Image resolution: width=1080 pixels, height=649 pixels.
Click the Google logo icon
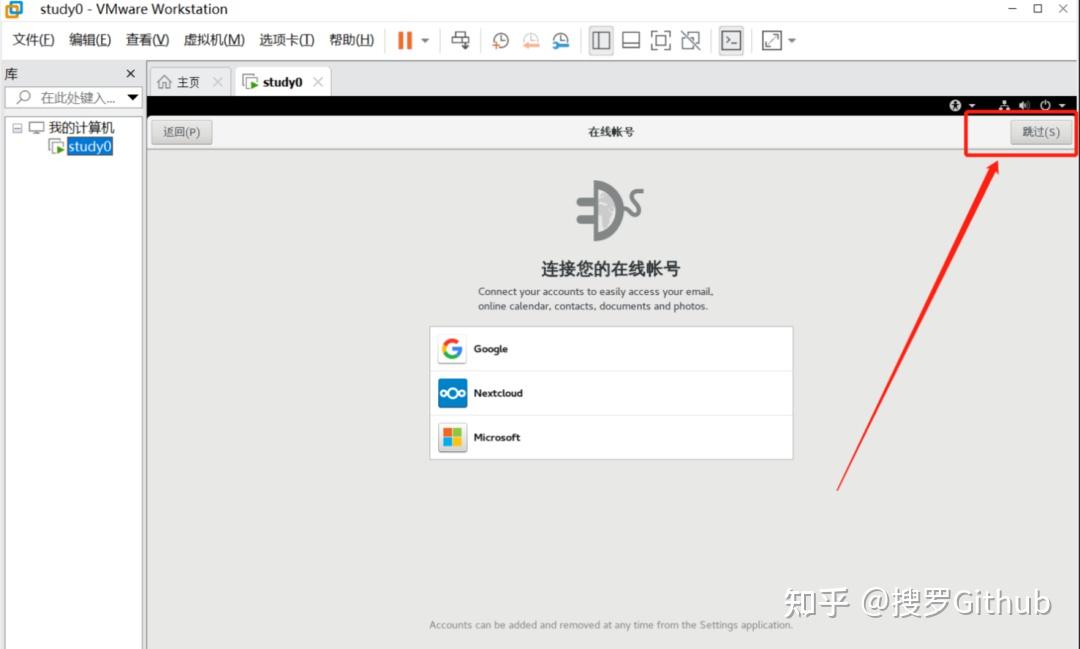pyautogui.click(x=453, y=349)
